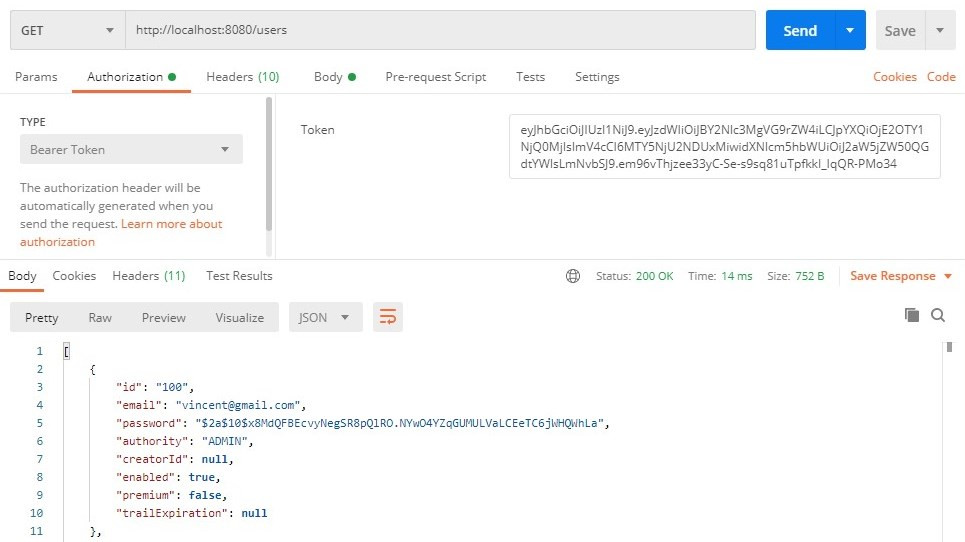Switch to the Settings tab
The height and width of the screenshot is (542, 965).
pos(597,77)
